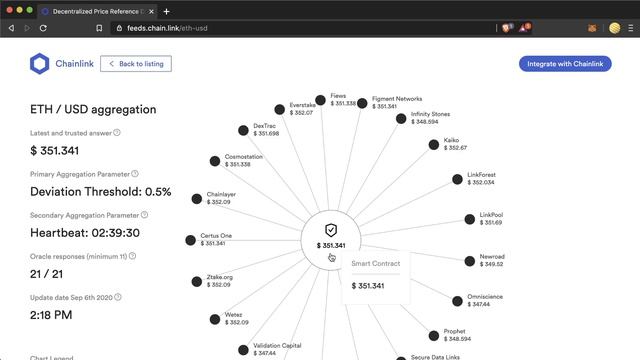Close the Decentralized Price Reference tab
Screen dimensions: 640x360
point(151,11)
